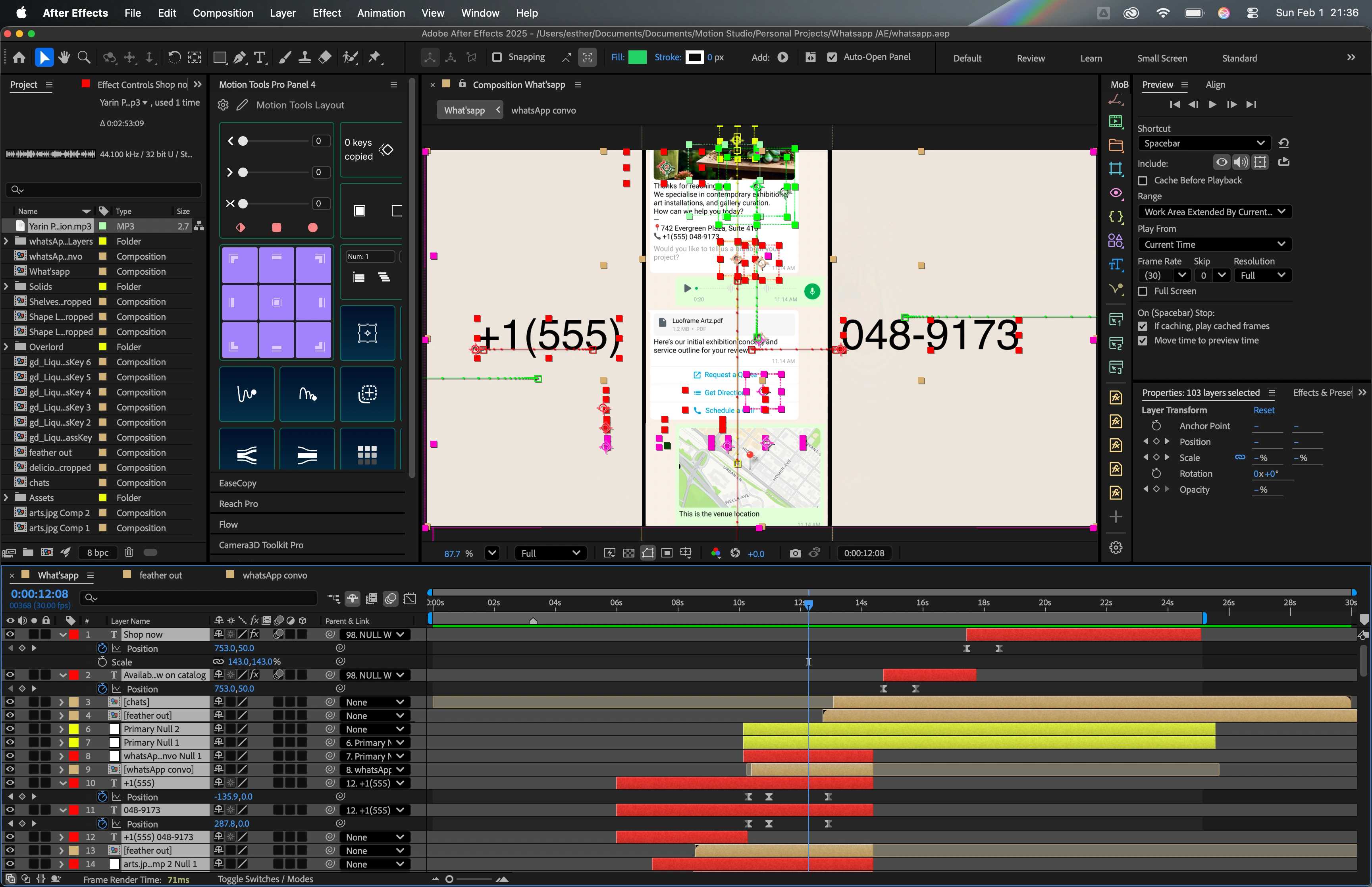Delete selected project item with trash icon
The width and height of the screenshot is (1372, 887).
129,552
